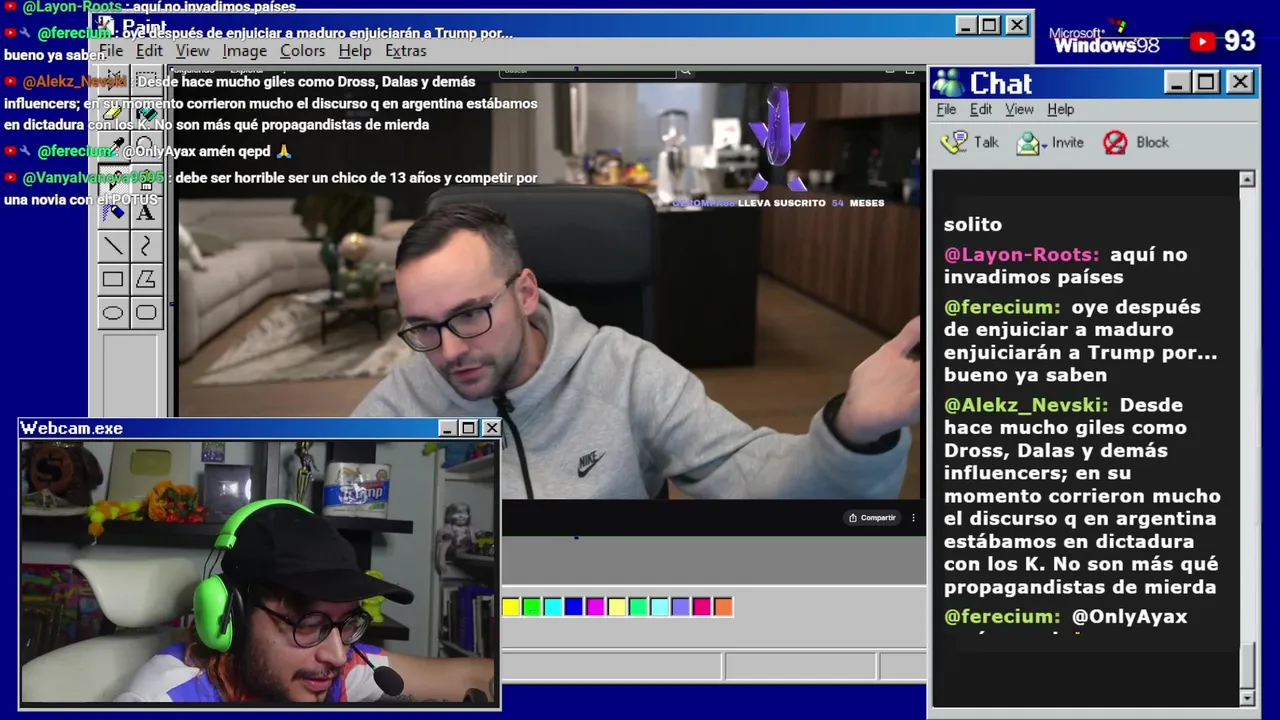Click the Webcam.exe title bar text

(x=72, y=428)
